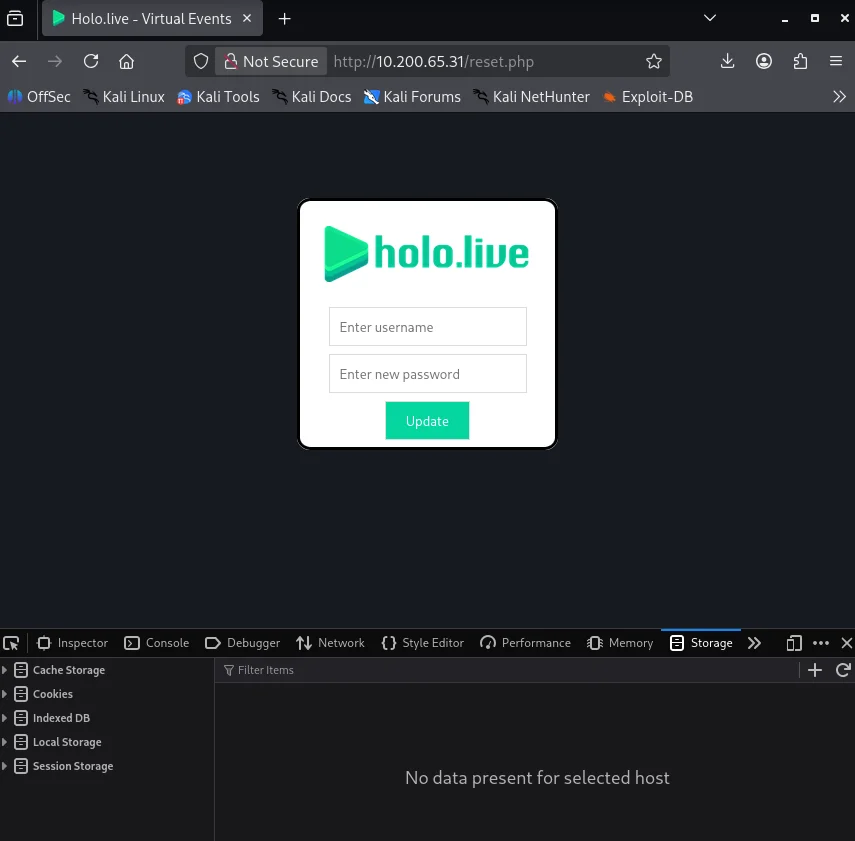Bookmark this page with the star icon
The height and width of the screenshot is (841, 855).
point(654,61)
